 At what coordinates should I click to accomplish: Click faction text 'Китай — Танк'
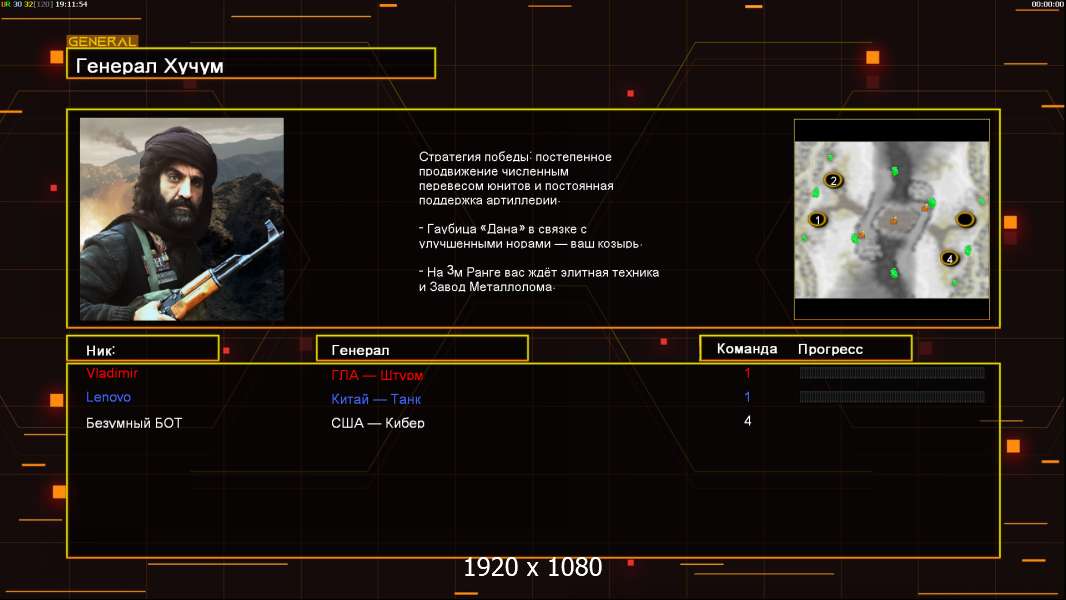376,399
